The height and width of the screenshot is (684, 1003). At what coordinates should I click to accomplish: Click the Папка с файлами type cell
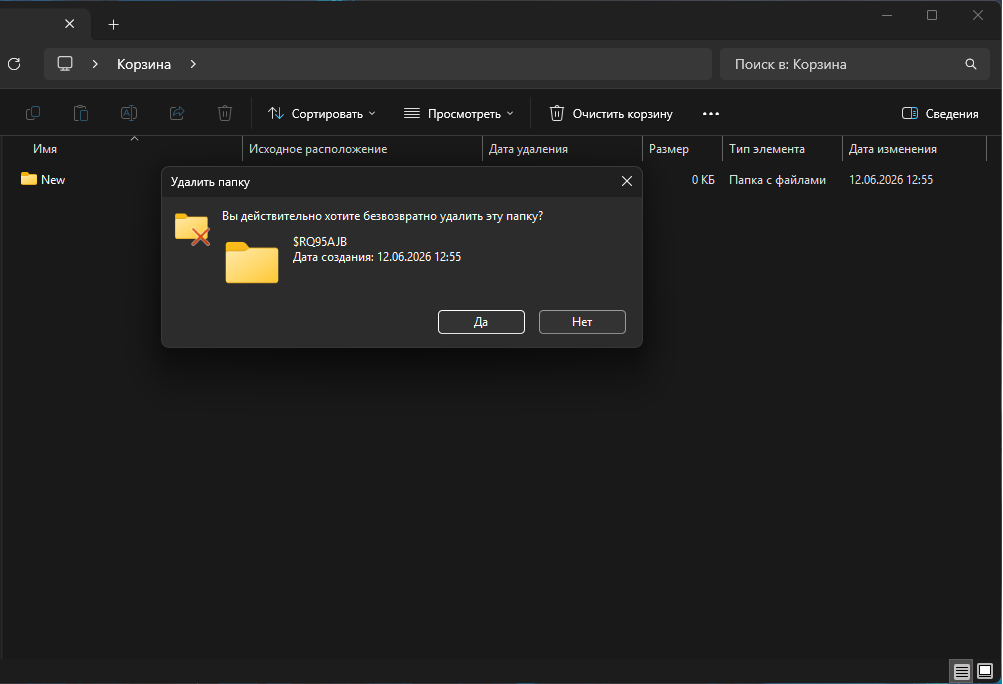pyautogui.click(x=777, y=180)
